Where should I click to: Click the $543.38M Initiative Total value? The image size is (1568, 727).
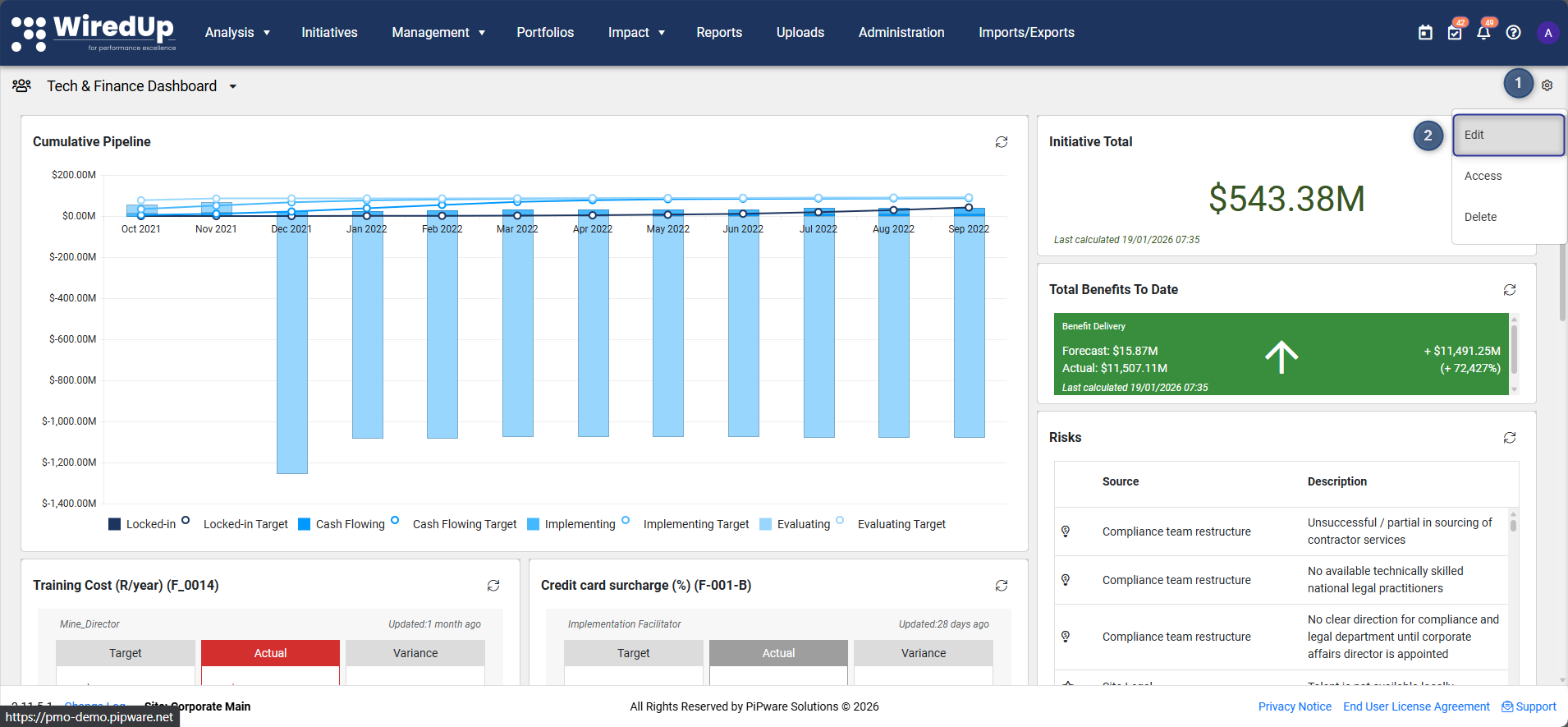[1286, 199]
